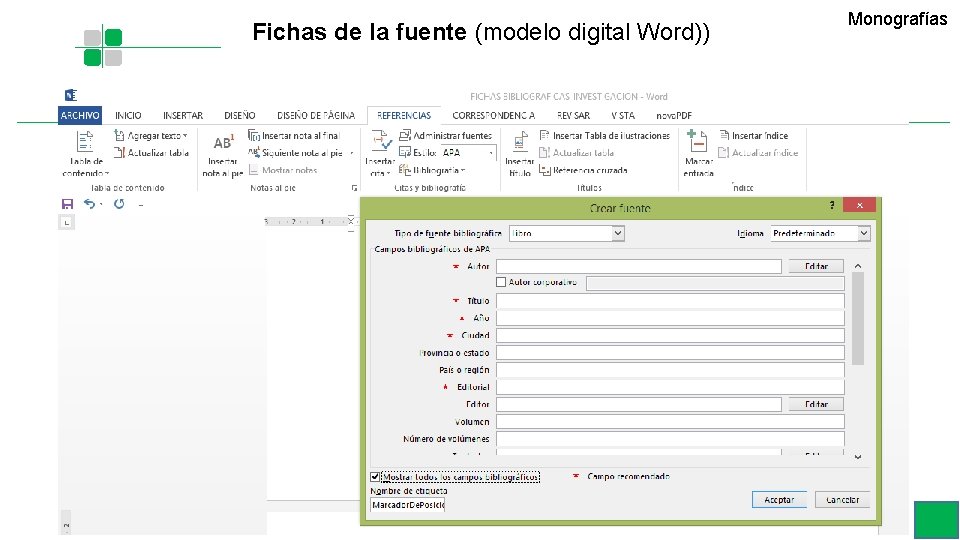
Task: Click Agregar texto in ribbon
Action: pos(151,135)
